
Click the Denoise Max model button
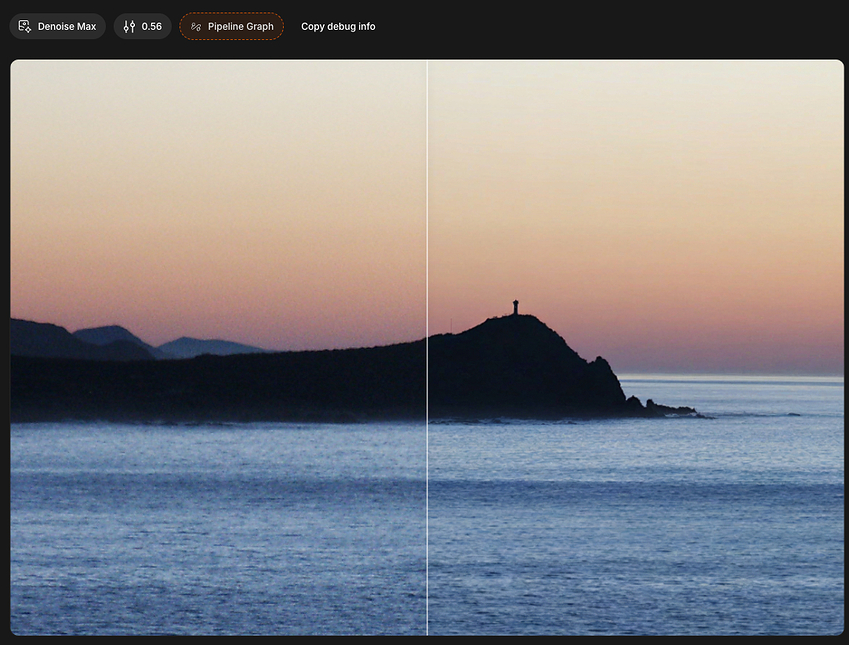(57, 26)
